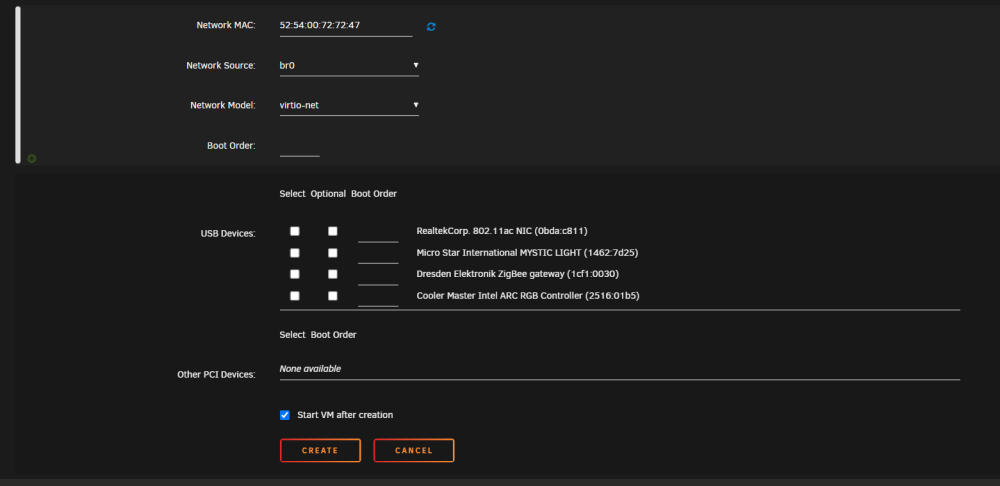The image size is (1000, 486).
Task: Select the Cooler Master ARC RGB Controller
Action: 295,296
